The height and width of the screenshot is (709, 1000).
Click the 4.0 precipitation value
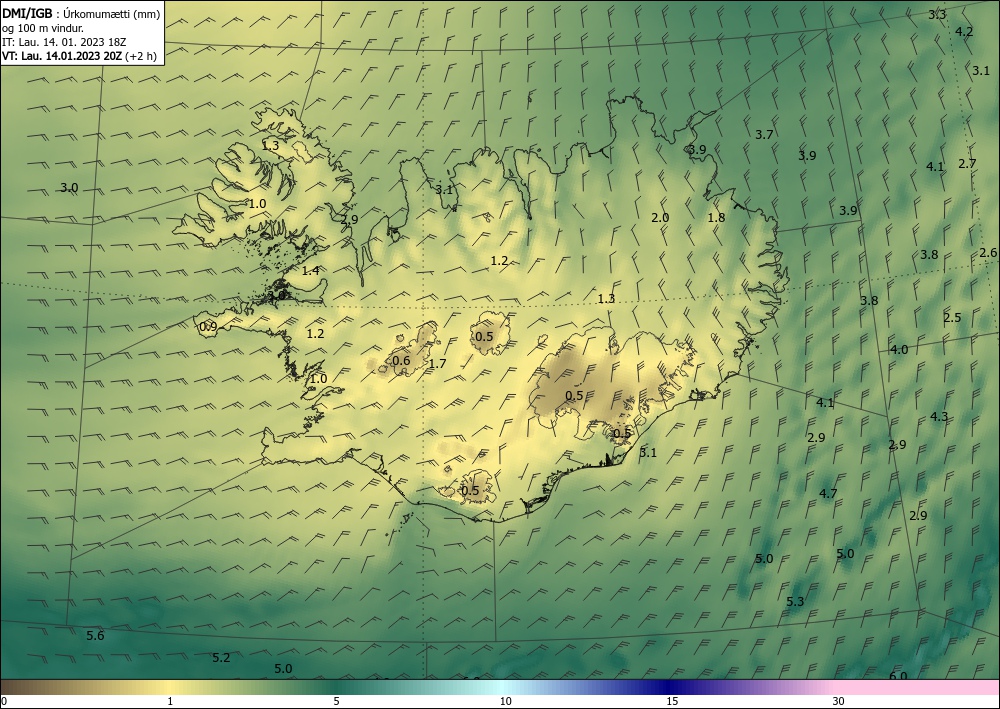[899, 350]
